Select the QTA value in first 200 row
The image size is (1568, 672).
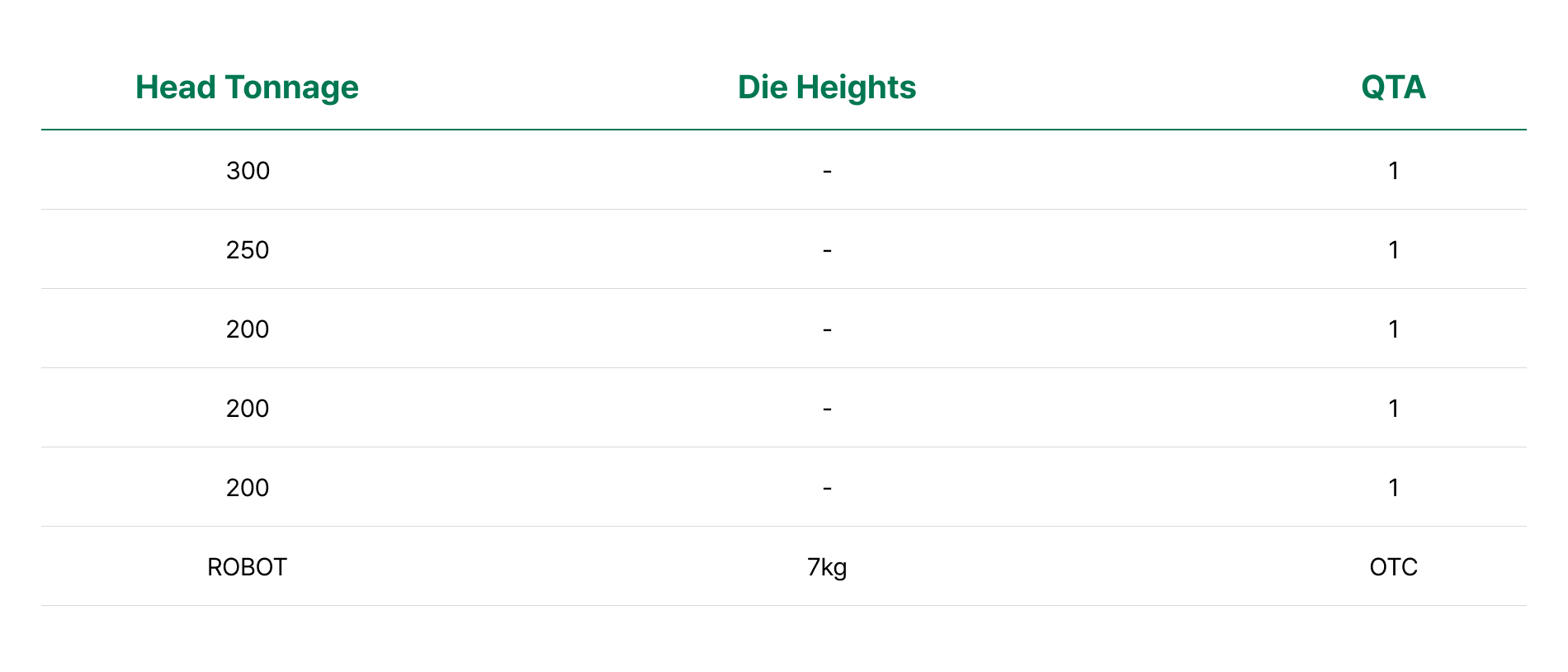click(1393, 329)
